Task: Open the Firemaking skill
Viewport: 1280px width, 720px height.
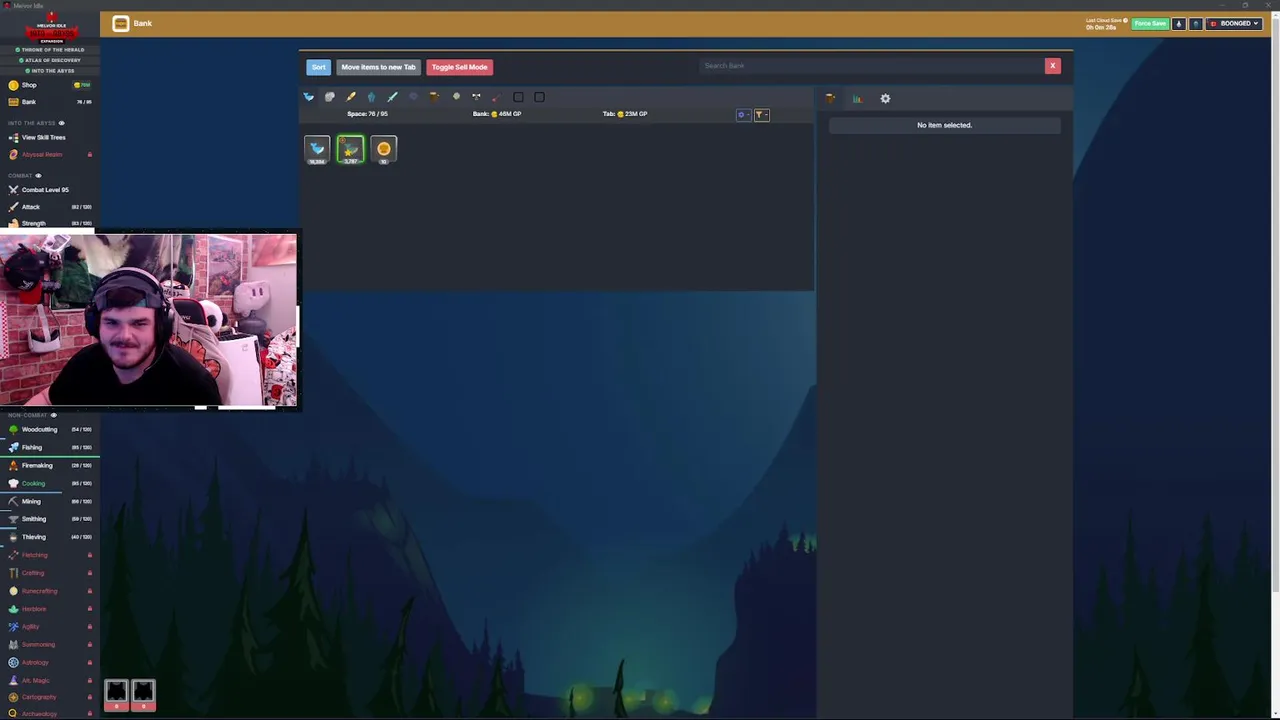Action: [48, 466]
